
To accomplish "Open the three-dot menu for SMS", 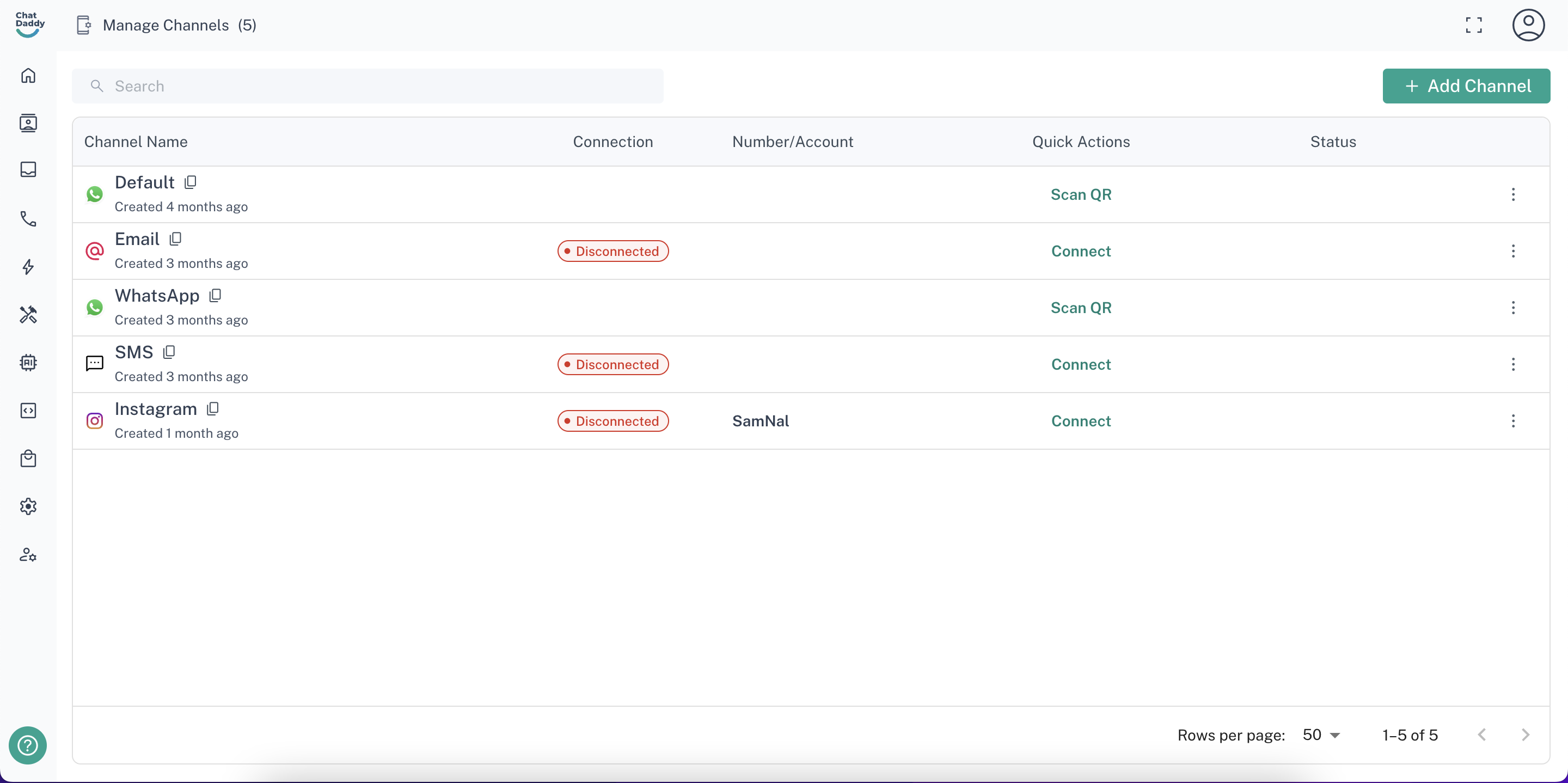I will [x=1512, y=364].
